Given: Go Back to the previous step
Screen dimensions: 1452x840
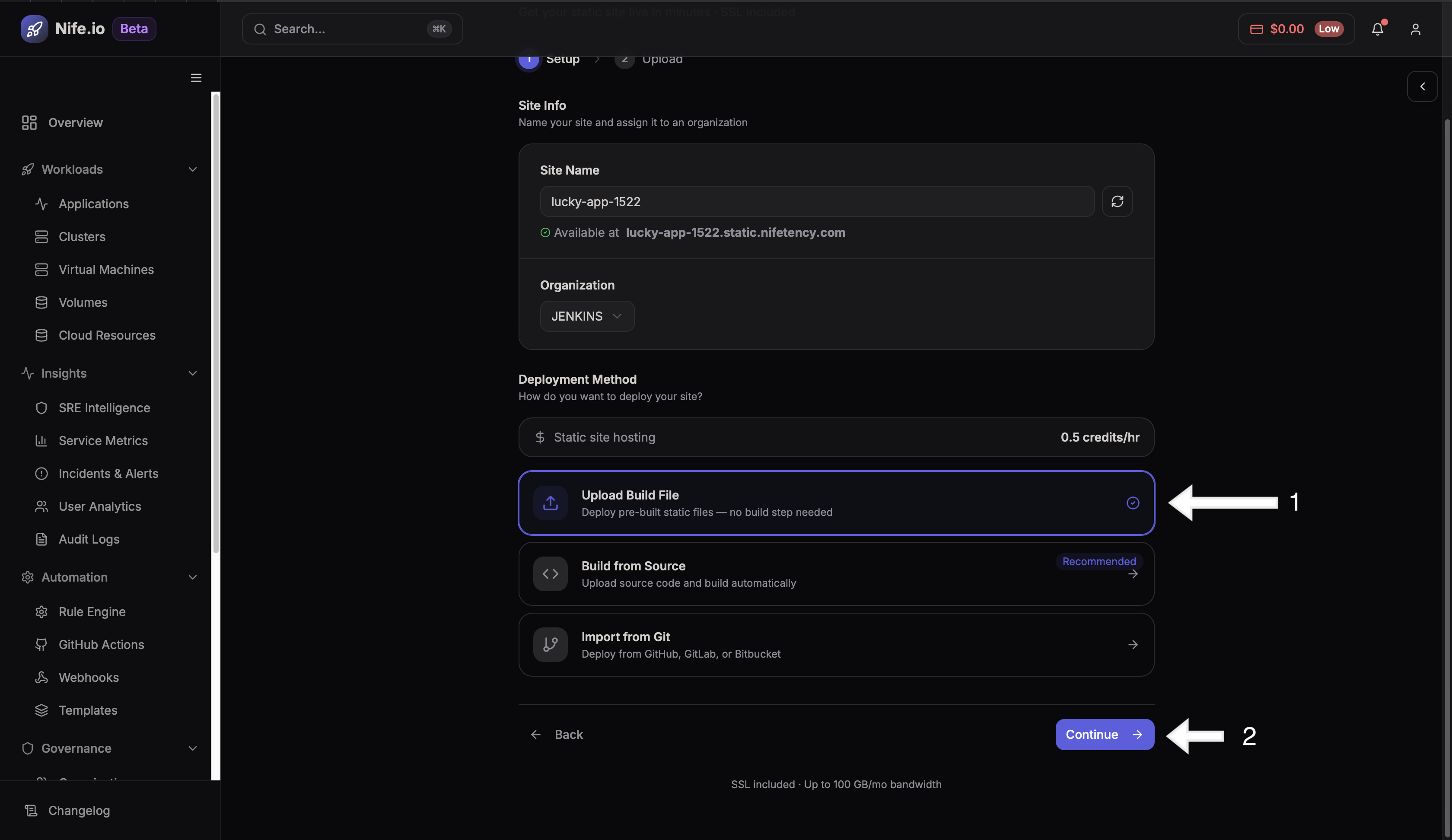Looking at the screenshot, I should pos(556,734).
